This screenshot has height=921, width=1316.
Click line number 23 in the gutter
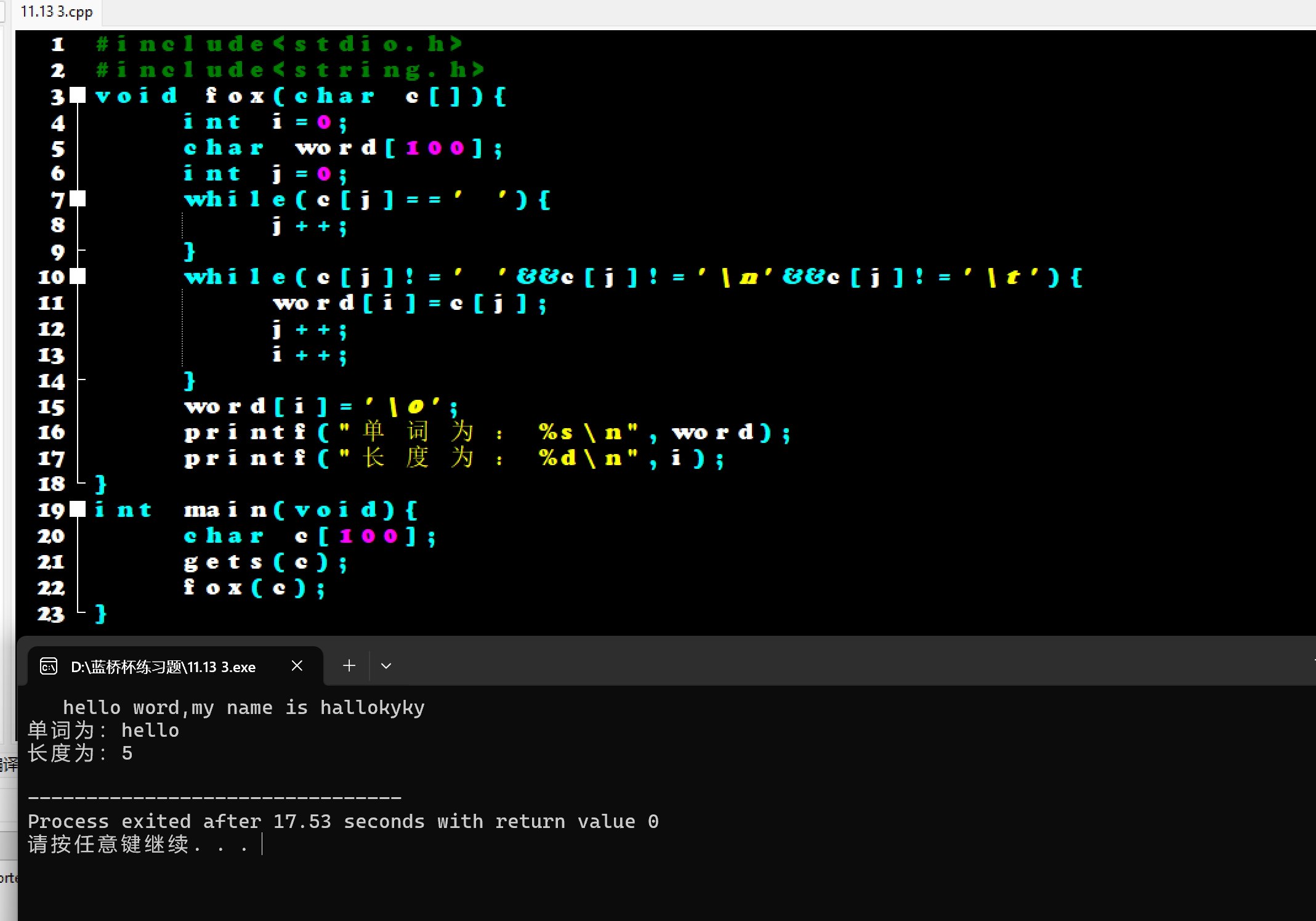click(x=51, y=614)
